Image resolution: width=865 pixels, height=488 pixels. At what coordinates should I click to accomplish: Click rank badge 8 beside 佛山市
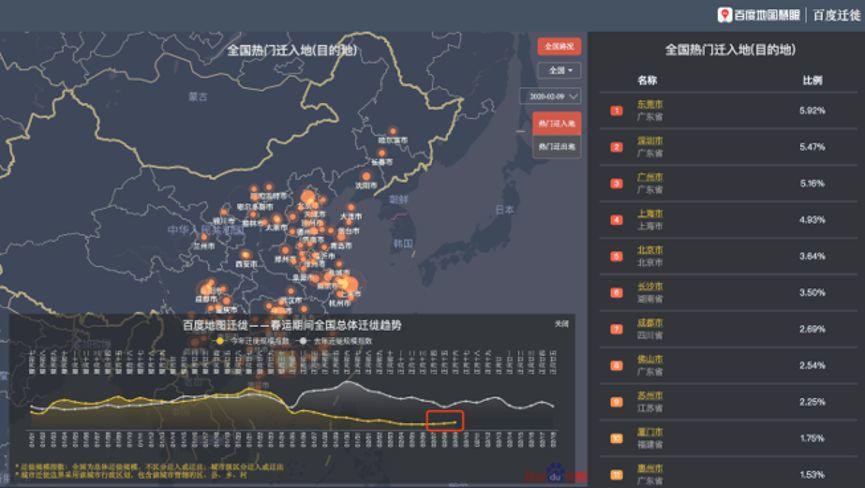point(616,366)
